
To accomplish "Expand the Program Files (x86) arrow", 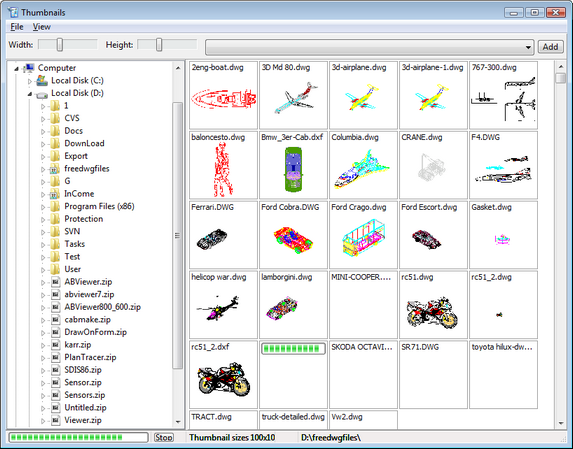I will pyautogui.click(x=43, y=207).
